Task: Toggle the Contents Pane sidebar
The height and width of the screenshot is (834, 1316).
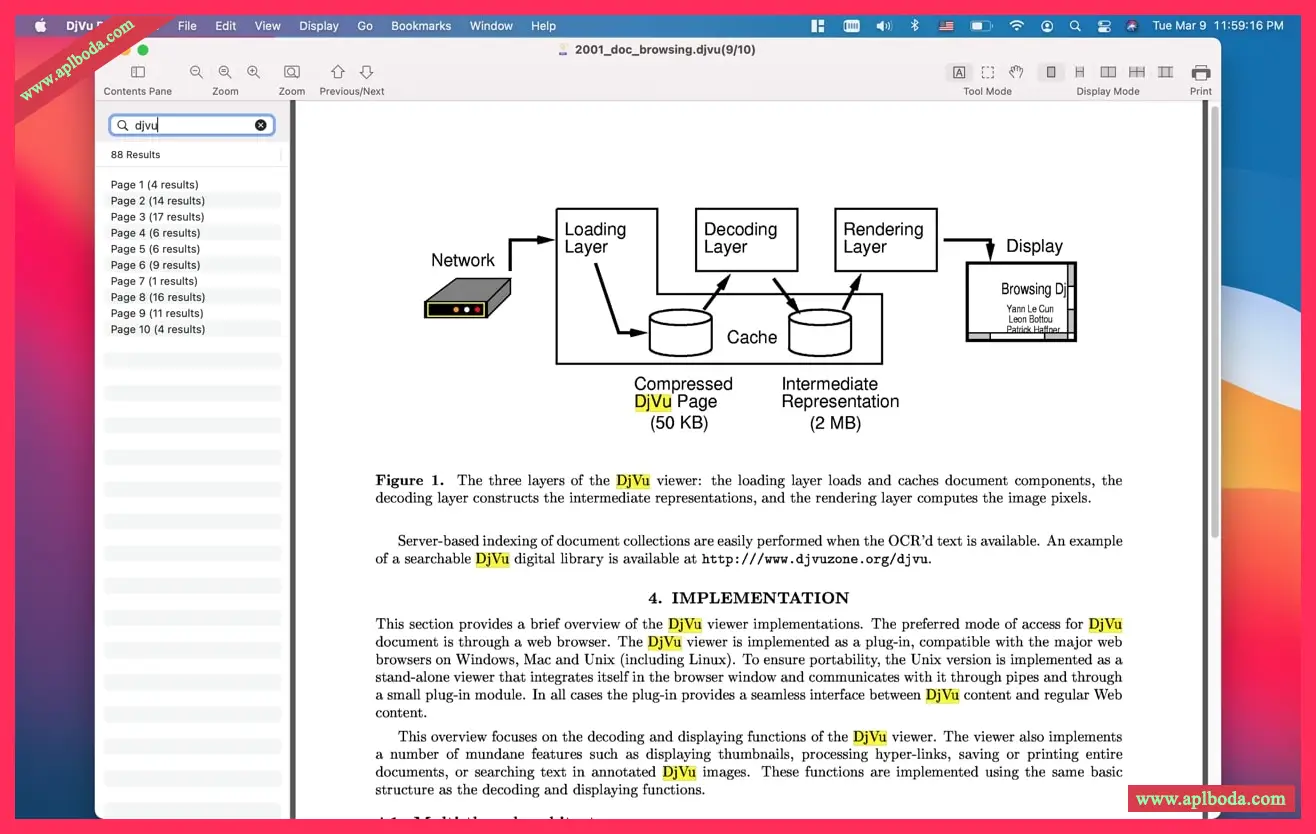Action: (x=138, y=72)
